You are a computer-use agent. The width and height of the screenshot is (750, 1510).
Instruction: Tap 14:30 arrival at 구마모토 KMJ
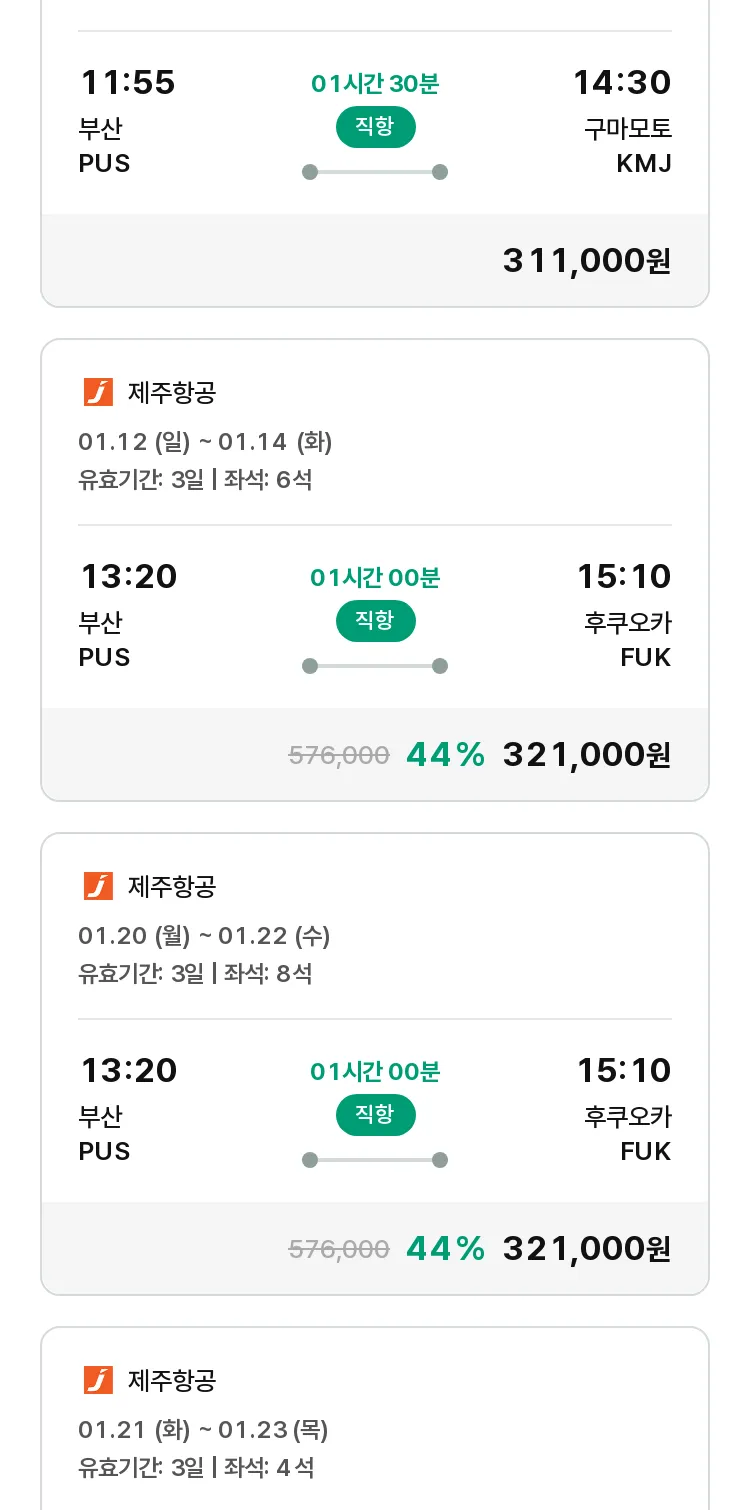click(622, 82)
